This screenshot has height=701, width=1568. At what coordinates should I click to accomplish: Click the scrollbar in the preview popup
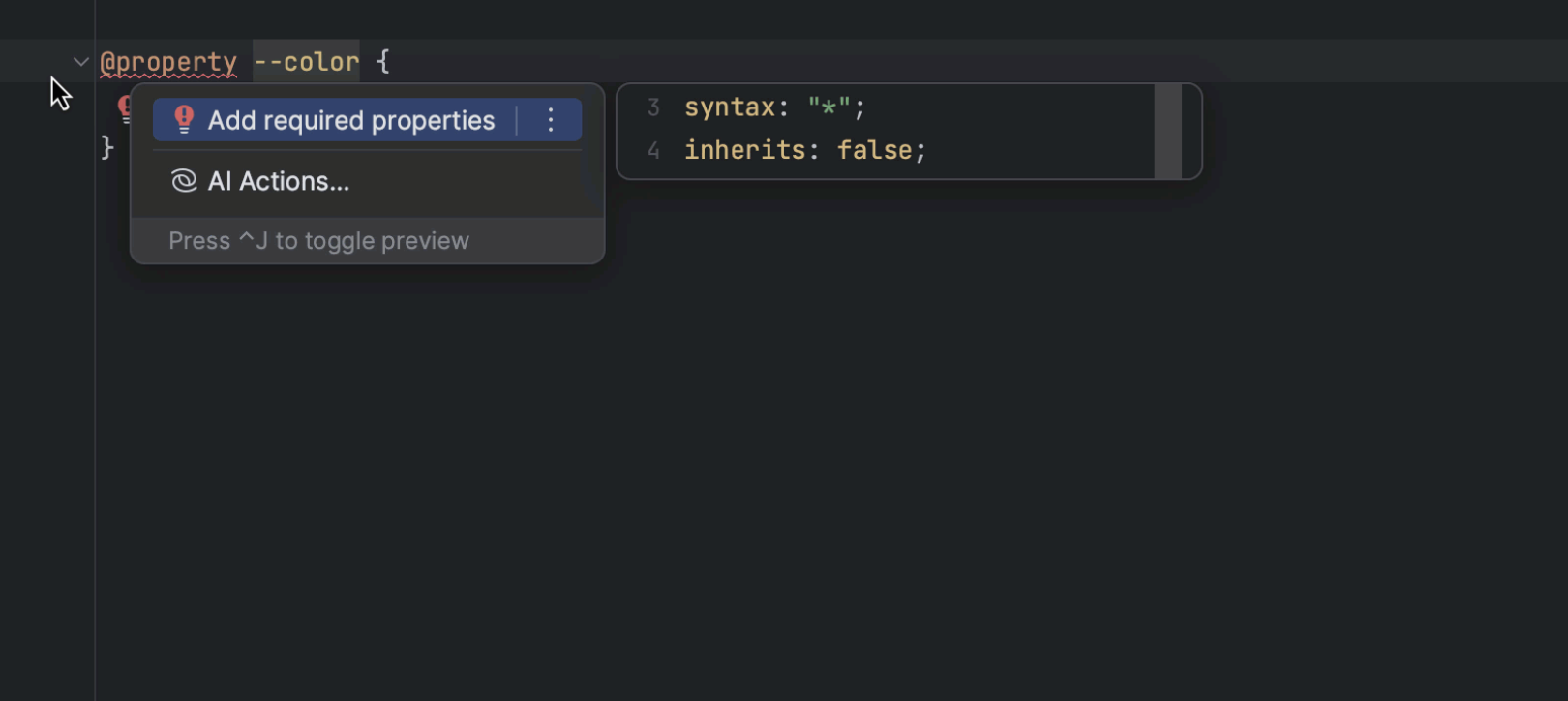1167,132
